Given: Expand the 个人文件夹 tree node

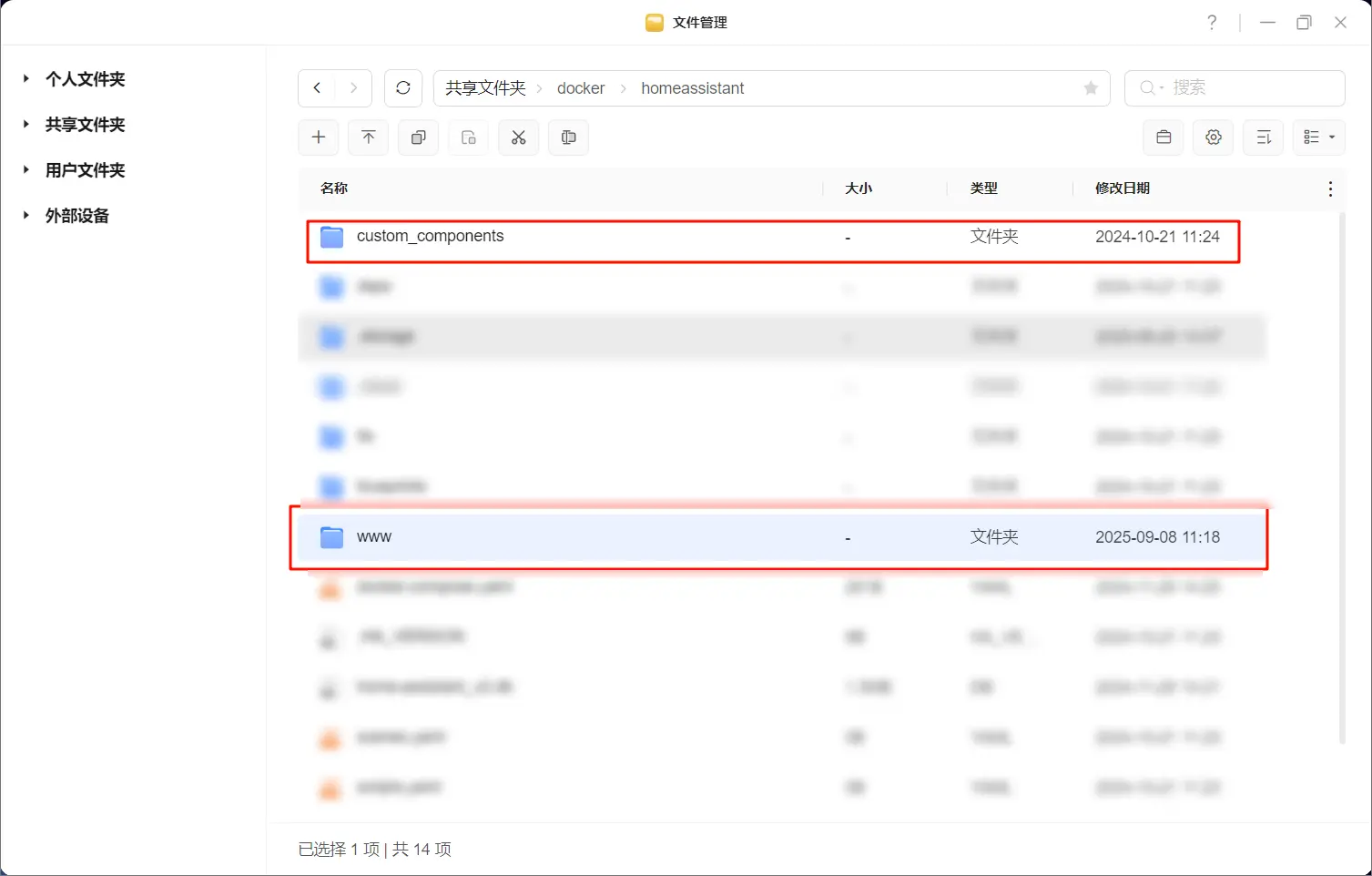Looking at the screenshot, I should click(x=26, y=79).
